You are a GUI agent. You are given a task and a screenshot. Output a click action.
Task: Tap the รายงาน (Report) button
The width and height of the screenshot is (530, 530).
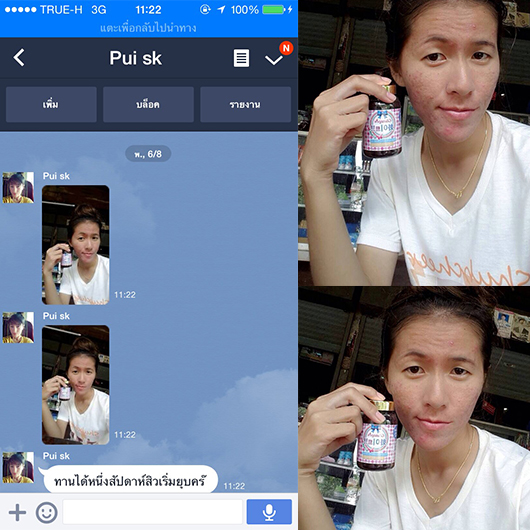pos(245,104)
